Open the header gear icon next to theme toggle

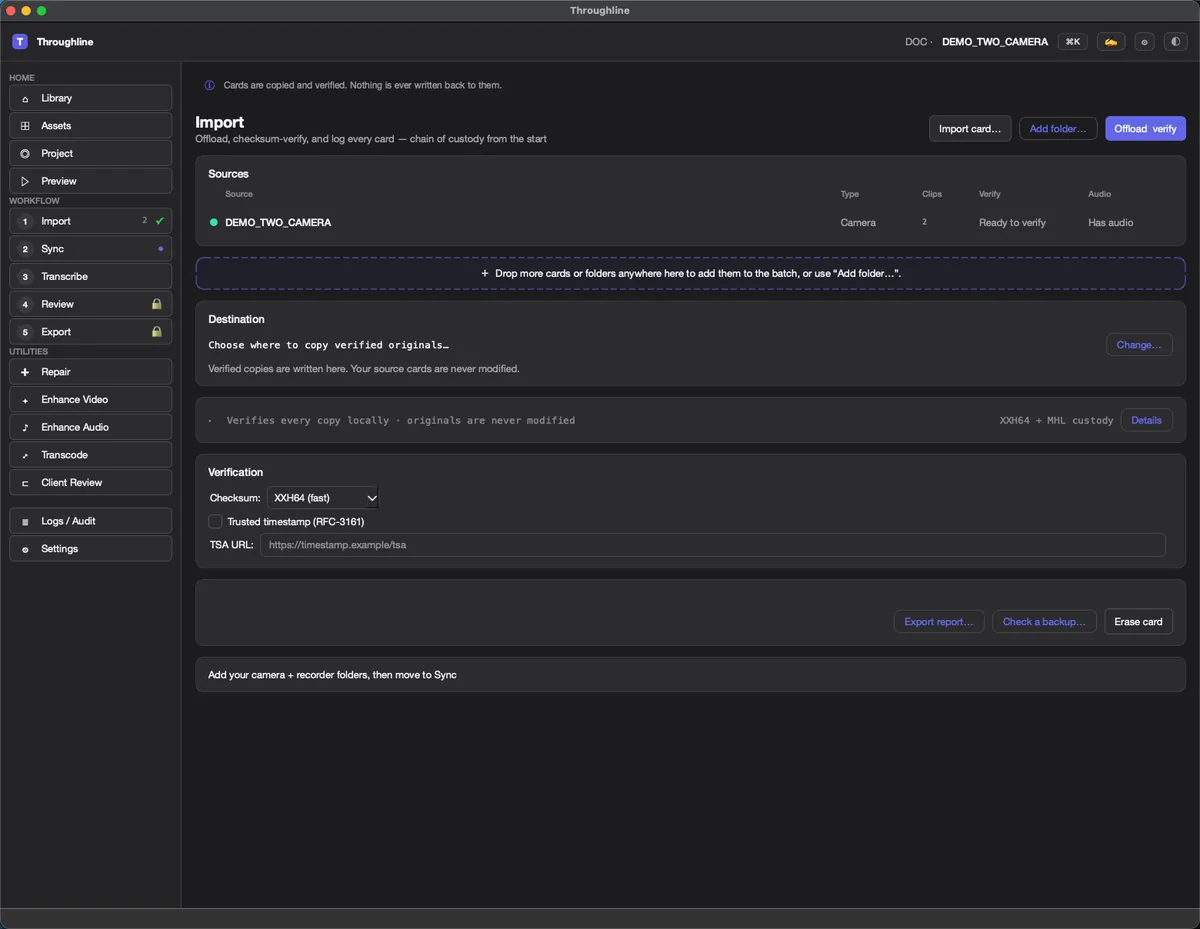(1145, 42)
